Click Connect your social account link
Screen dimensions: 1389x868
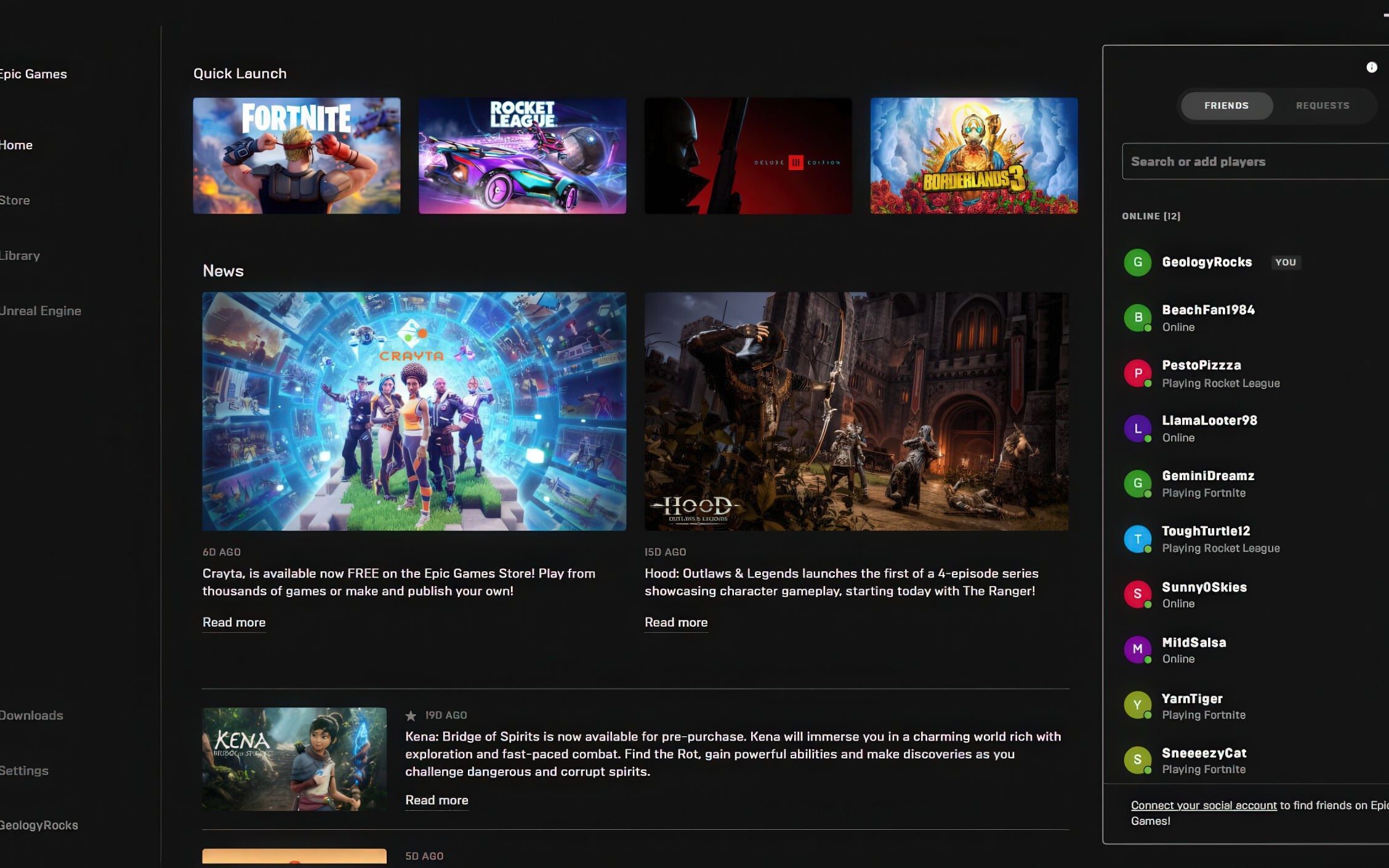tap(1204, 805)
